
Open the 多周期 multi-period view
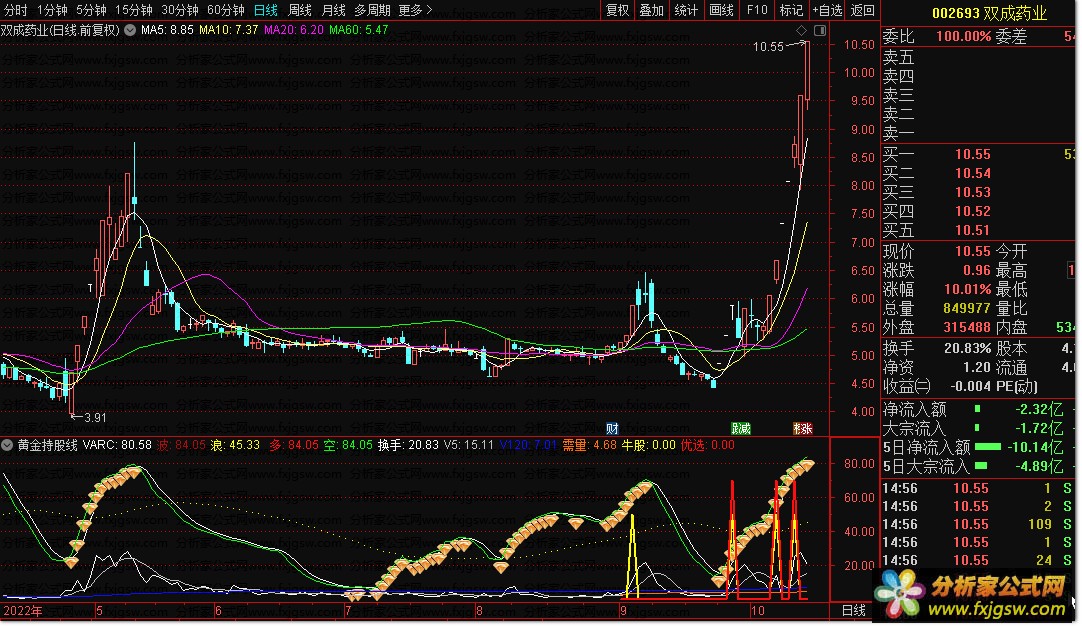[x=372, y=10]
